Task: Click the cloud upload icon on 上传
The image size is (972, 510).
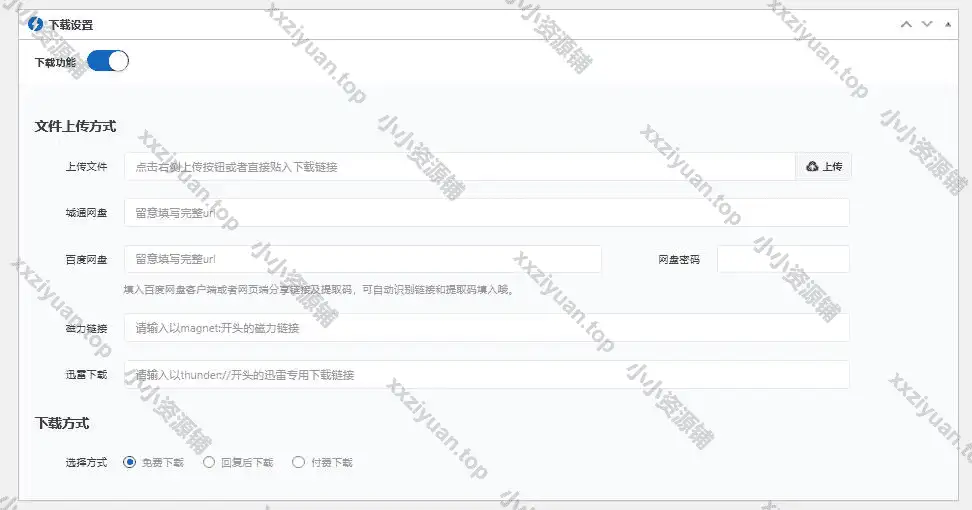Action: point(812,167)
